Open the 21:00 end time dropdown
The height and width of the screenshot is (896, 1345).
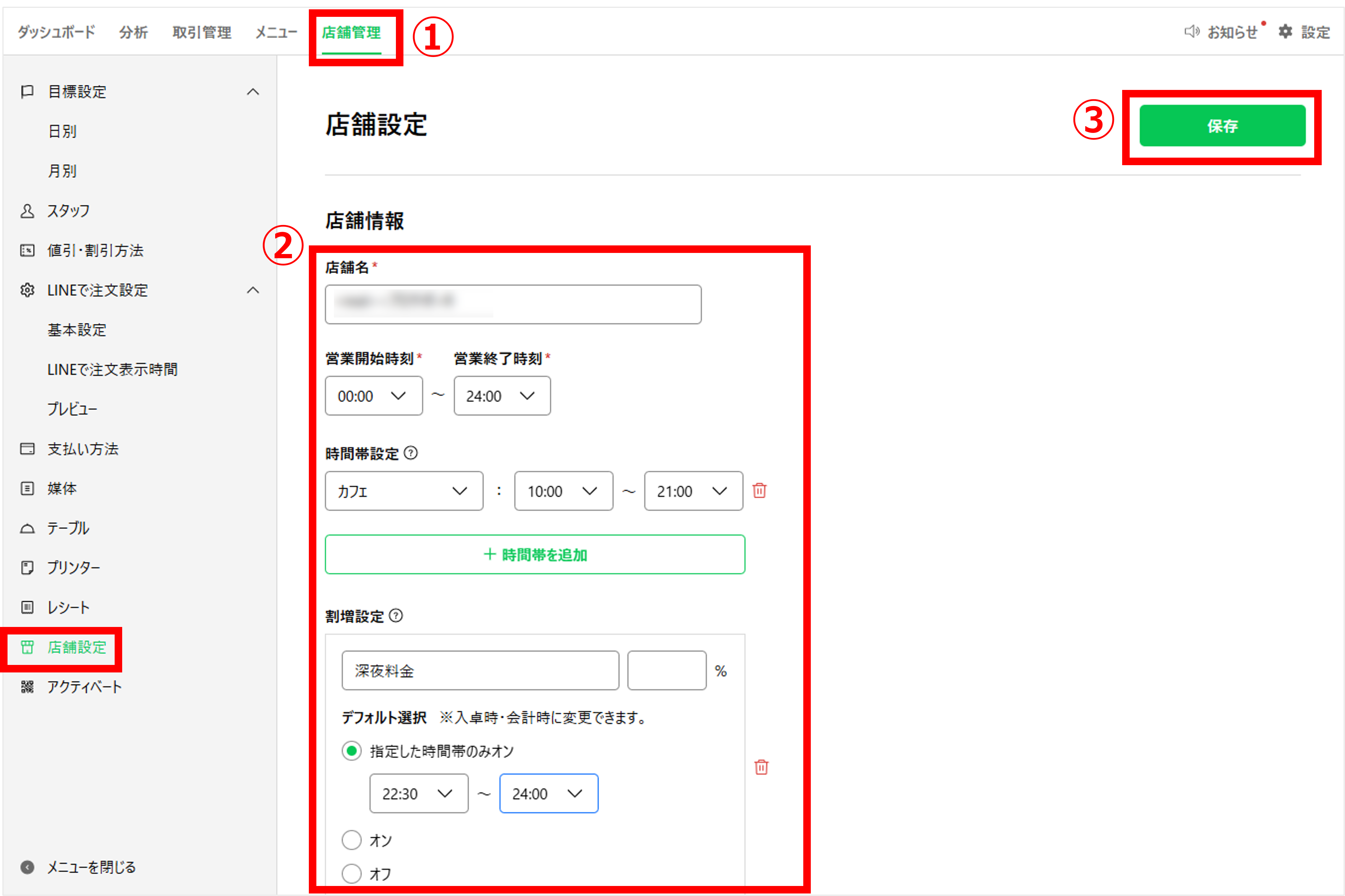click(x=694, y=491)
